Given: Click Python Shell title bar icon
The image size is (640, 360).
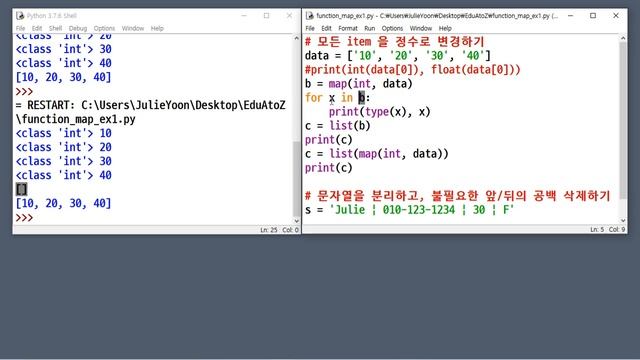Looking at the screenshot, I should tap(20, 16).
